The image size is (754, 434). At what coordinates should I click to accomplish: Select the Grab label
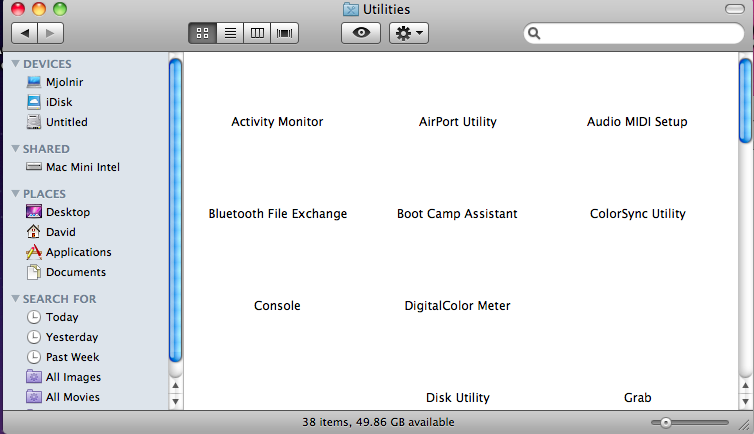tap(638, 397)
